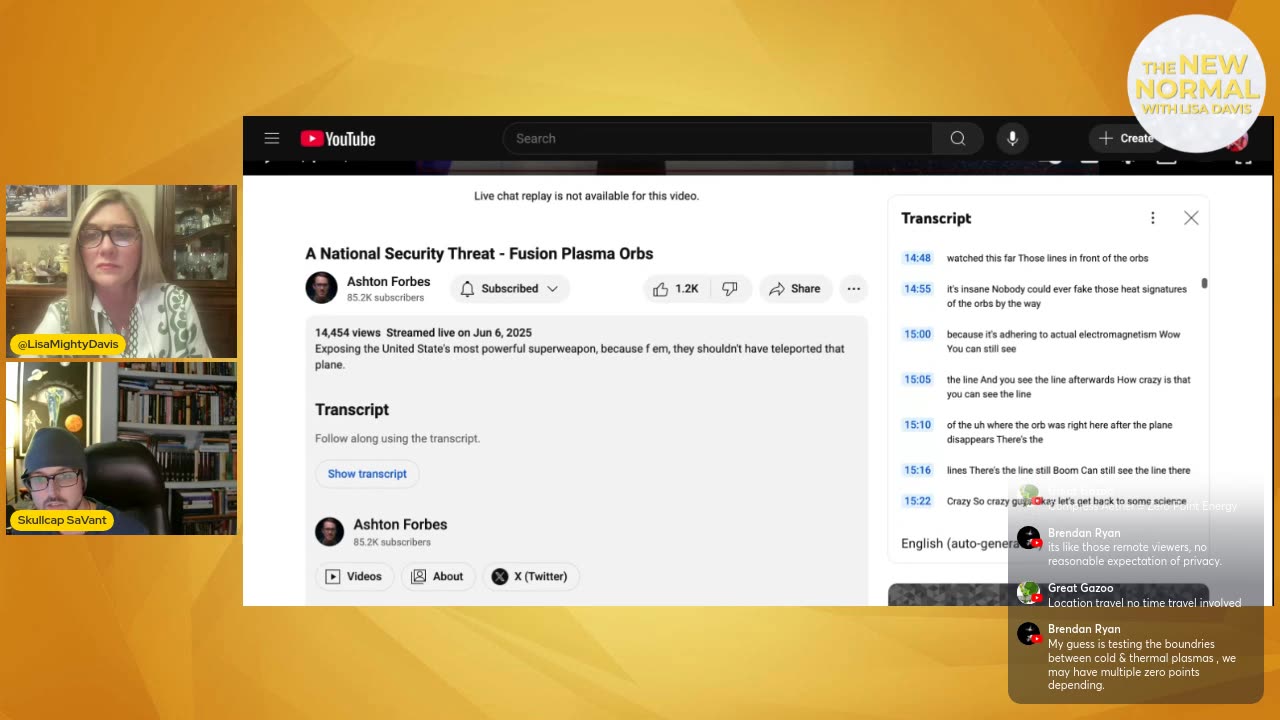Open Transcript panel three-dot options
The width and height of the screenshot is (1280, 720).
1152,218
